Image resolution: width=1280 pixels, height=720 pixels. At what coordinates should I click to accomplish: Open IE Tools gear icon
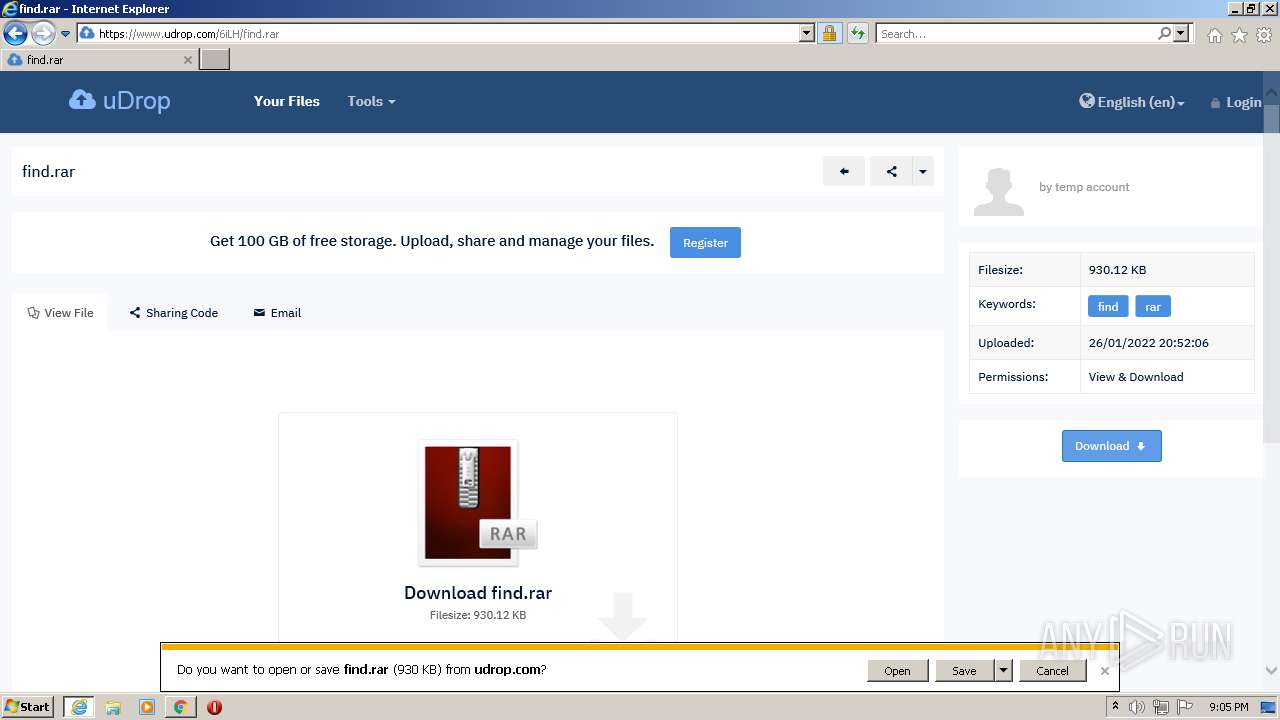coord(1264,35)
